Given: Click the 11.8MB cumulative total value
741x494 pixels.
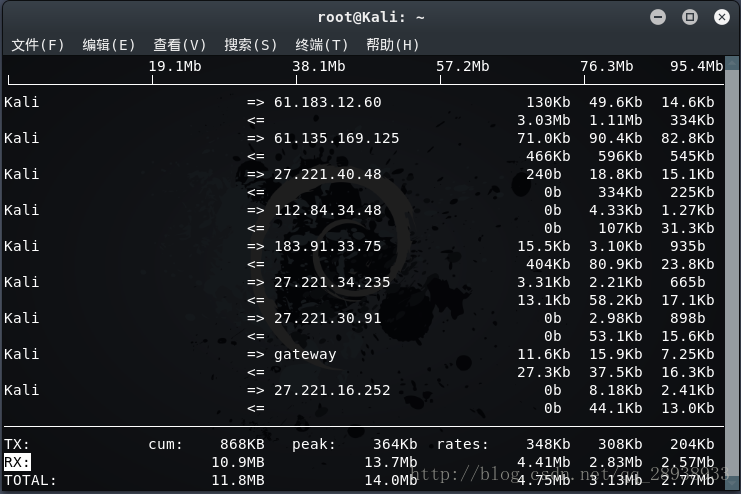Looking at the screenshot, I should point(238,480).
